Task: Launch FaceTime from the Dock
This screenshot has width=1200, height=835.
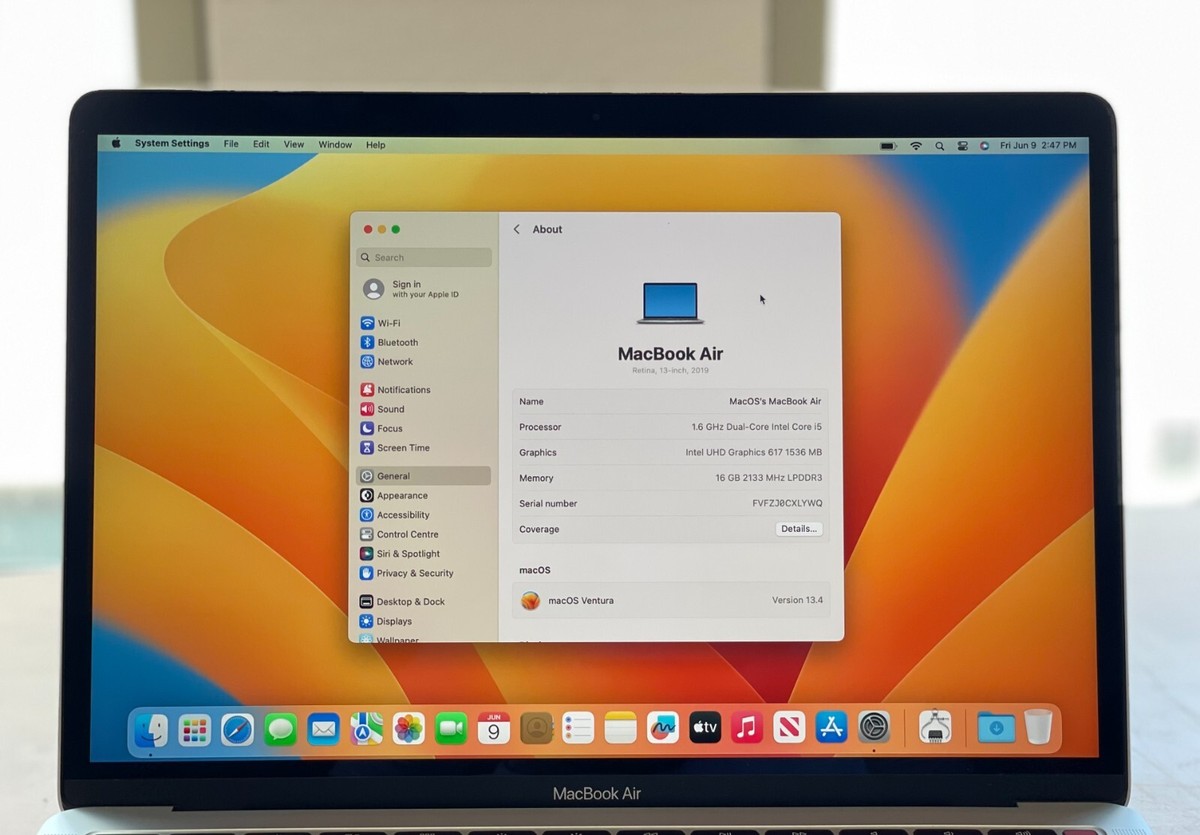Action: point(451,728)
